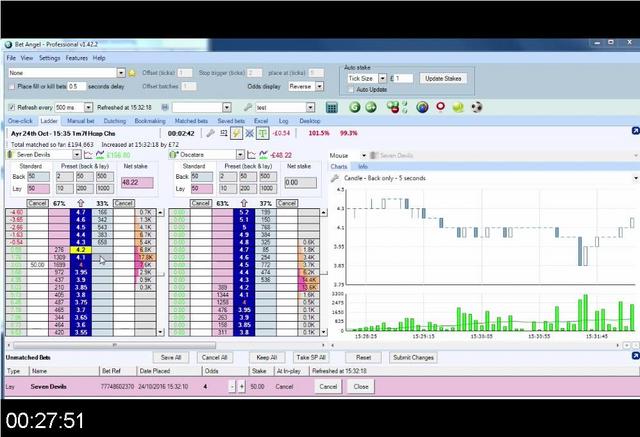Open the Seven Devils ladder selection dropdown

click(77, 155)
